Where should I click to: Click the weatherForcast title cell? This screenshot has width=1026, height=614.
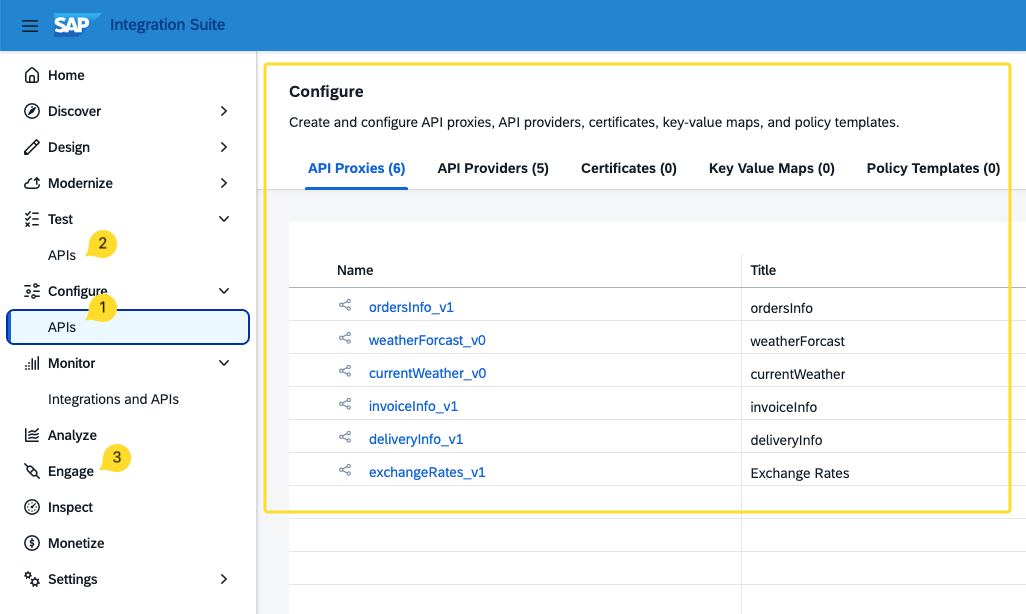click(x=797, y=341)
